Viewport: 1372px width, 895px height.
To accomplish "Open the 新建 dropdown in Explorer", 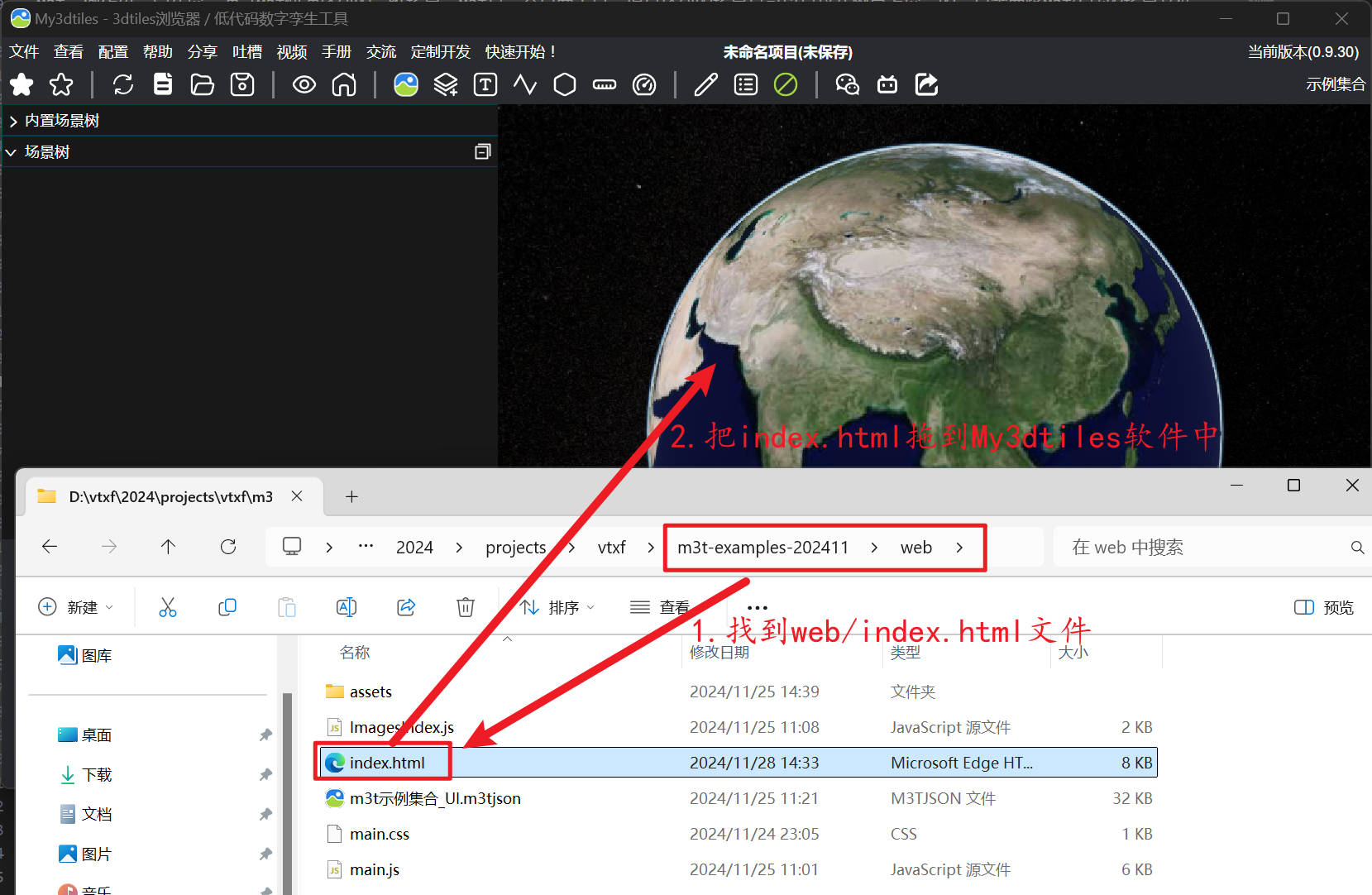I will click(76, 607).
